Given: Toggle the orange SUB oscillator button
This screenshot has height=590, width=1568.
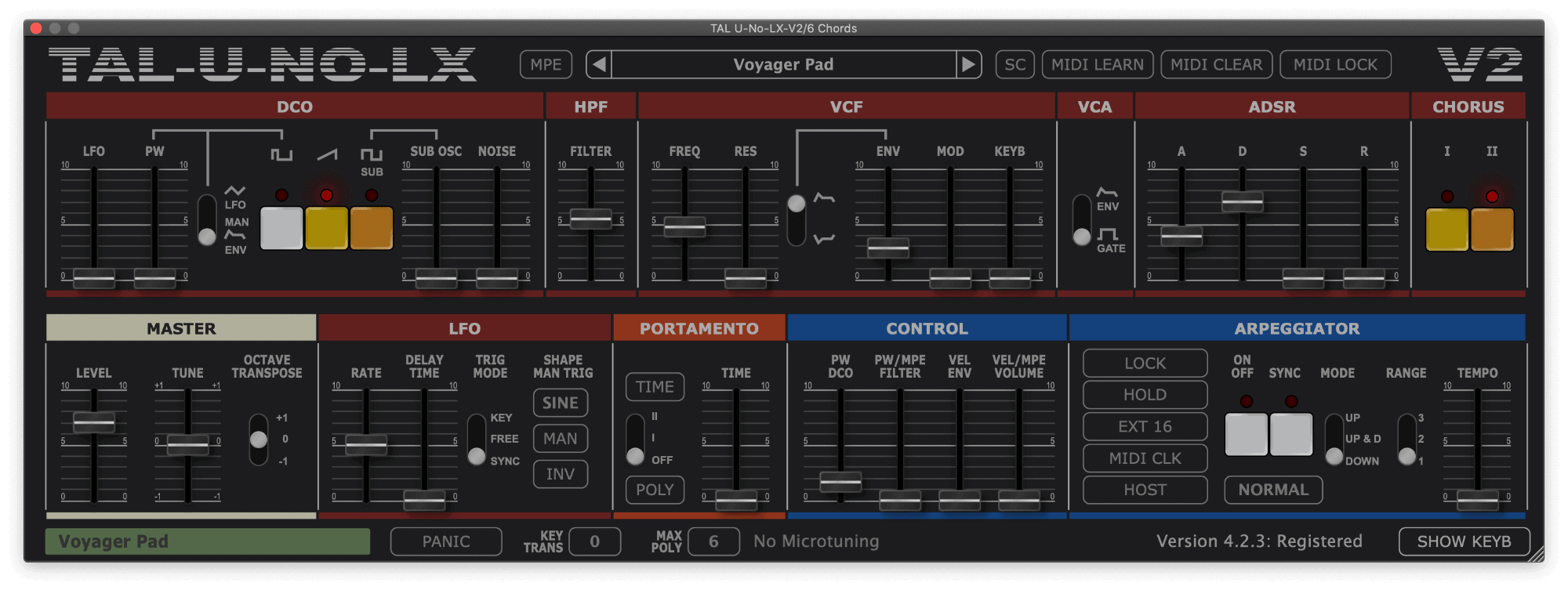Looking at the screenshot, I should [372, 228].
